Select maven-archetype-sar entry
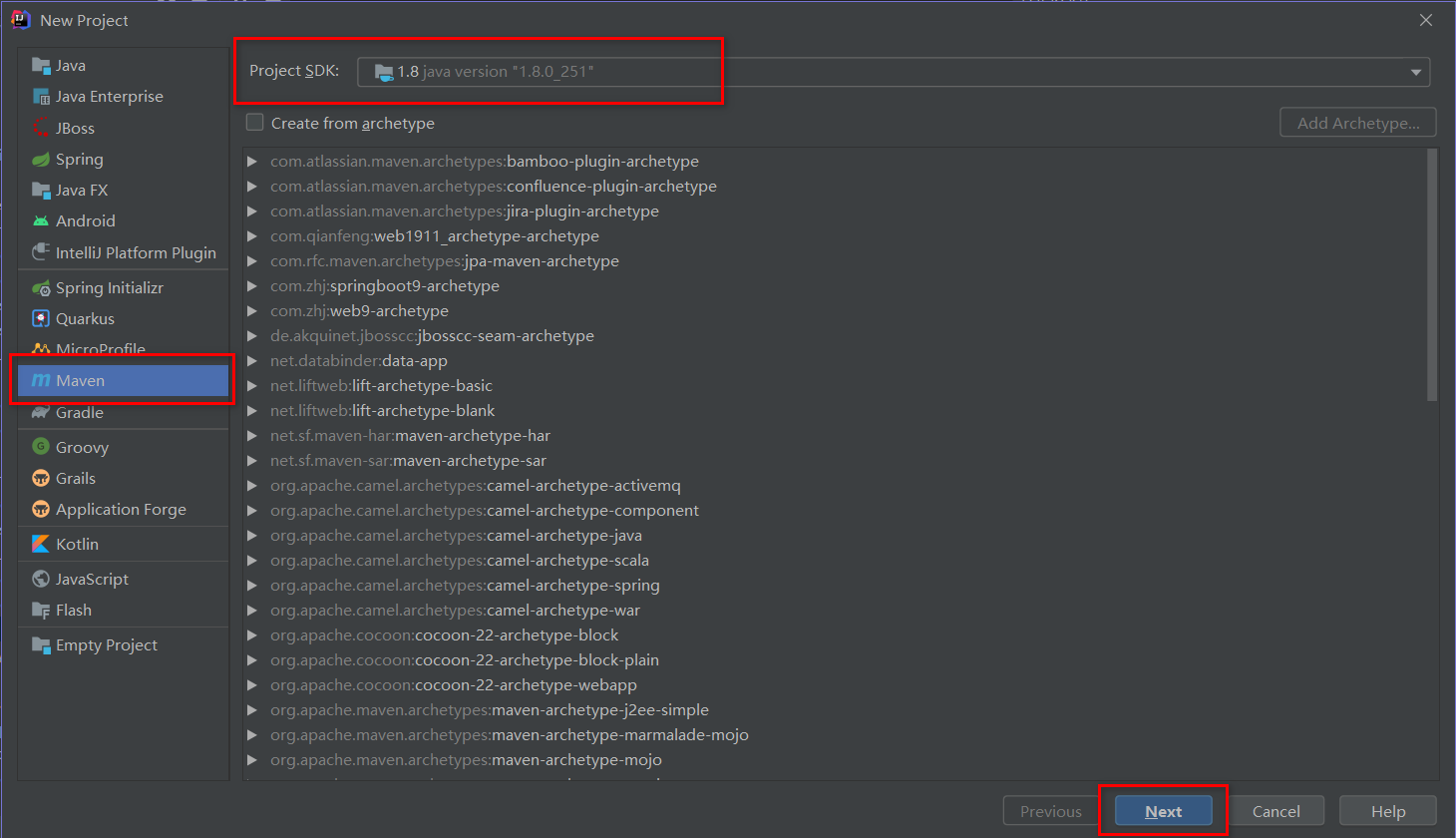1456x838 pixels. (408, 461)
